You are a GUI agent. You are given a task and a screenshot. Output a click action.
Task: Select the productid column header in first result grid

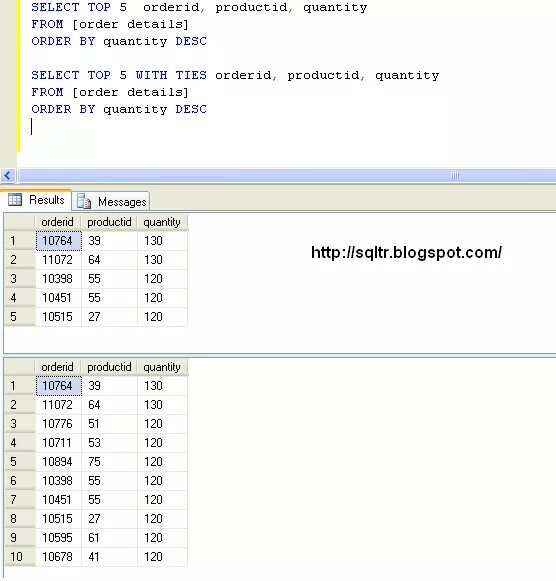point(109,222)
